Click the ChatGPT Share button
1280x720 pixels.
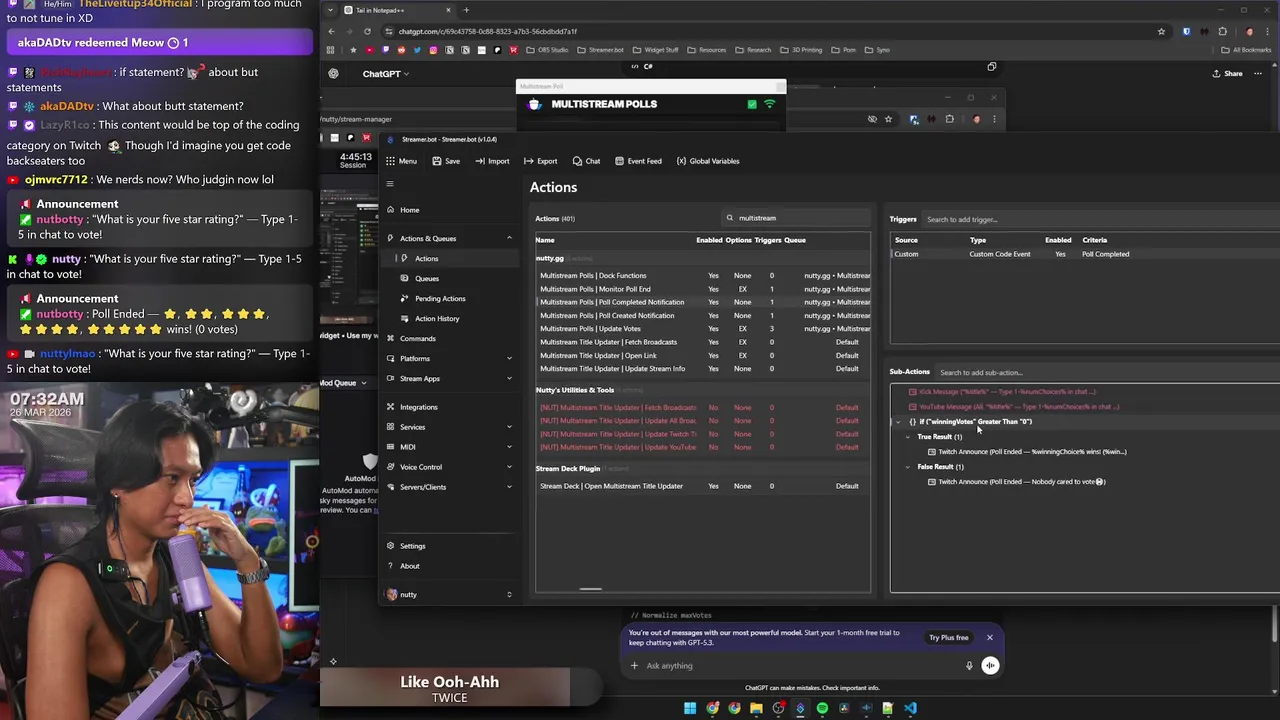pyautogui.click(x=1227, y=74)
